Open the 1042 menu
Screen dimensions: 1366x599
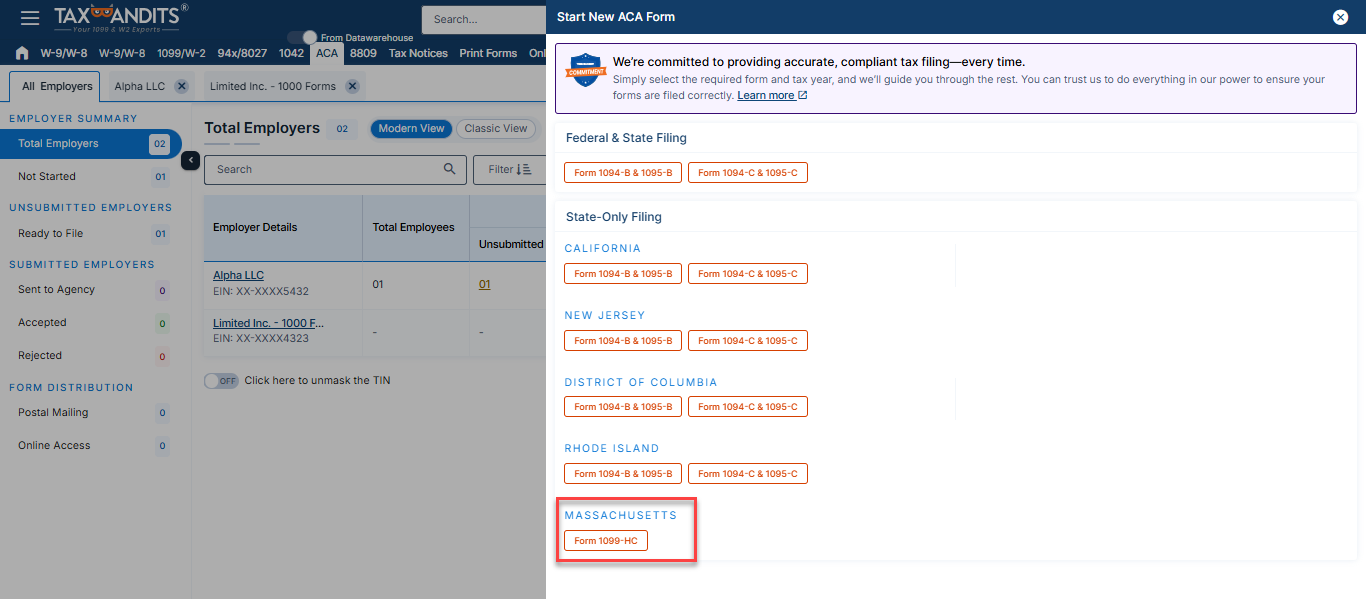(291, 54)
